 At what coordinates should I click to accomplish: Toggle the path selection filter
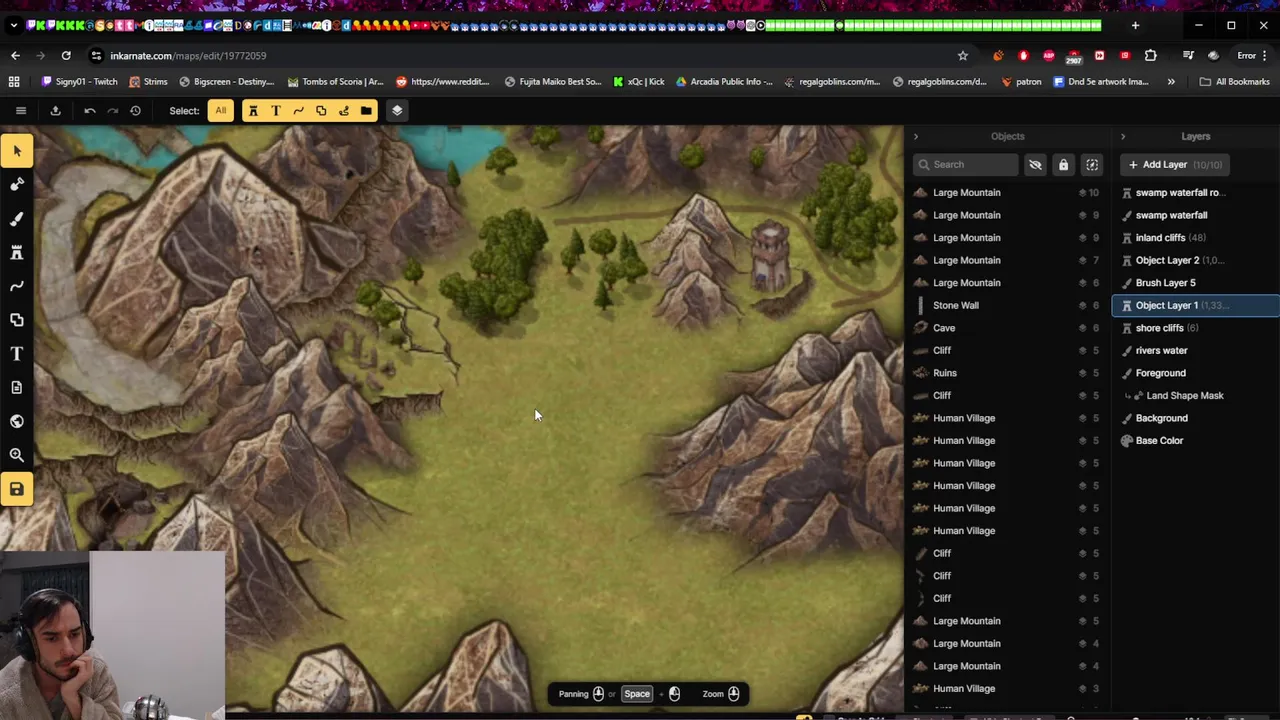coord(298,111)
